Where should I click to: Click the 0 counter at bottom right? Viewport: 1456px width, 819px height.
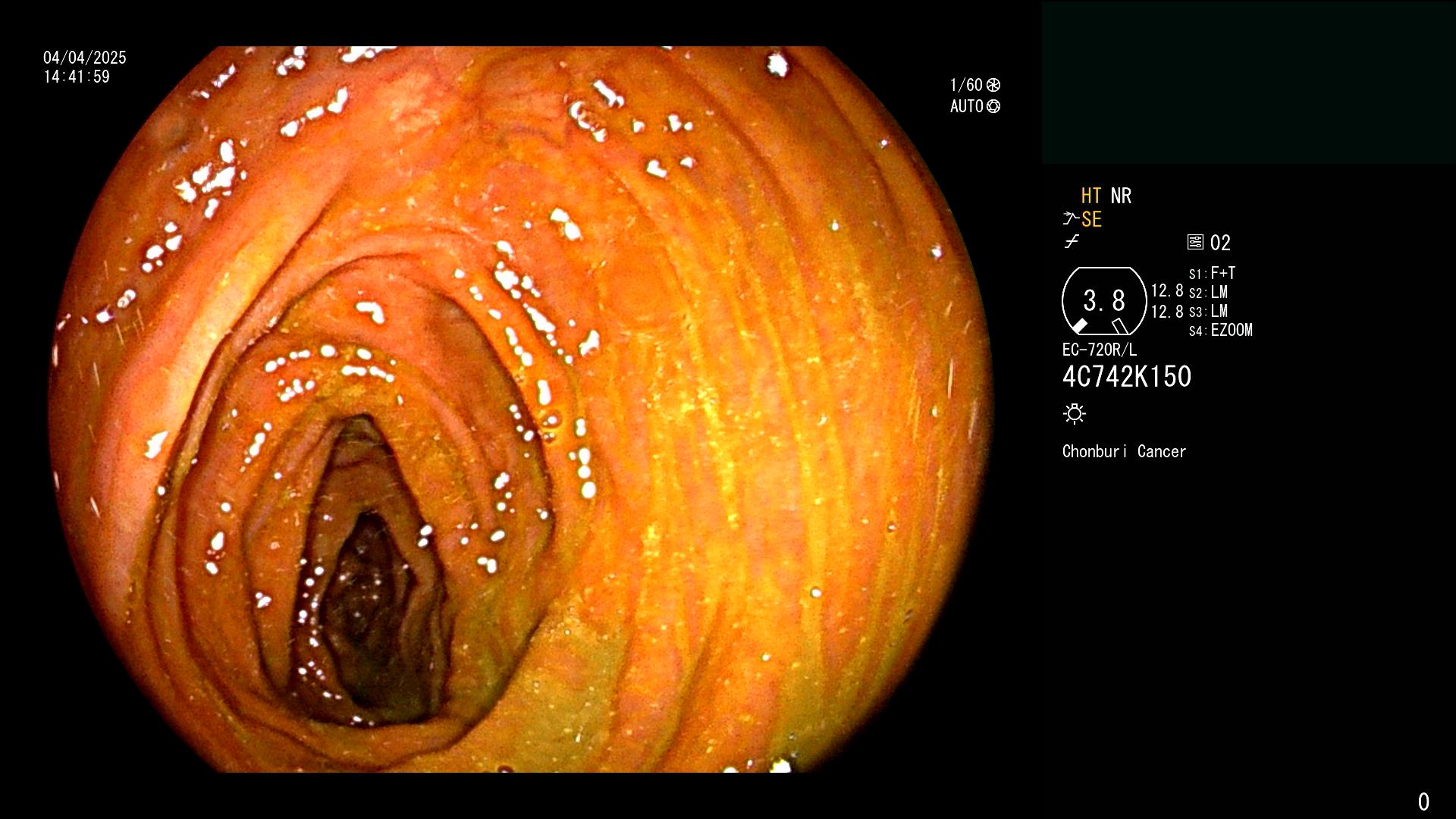[x=1423, y=802]
